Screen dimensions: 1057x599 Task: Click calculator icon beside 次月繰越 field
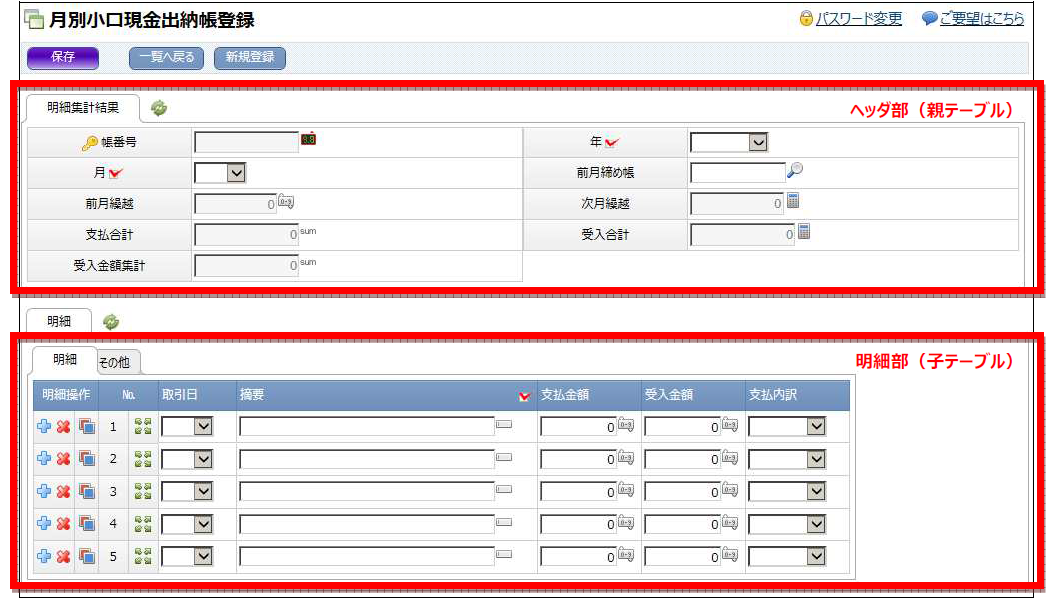[x=793, y=202]
